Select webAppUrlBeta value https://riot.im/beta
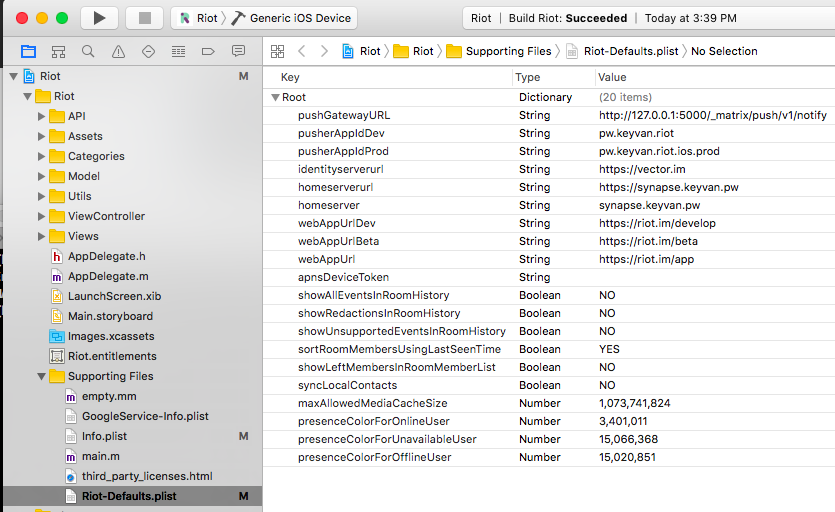 click(648, 241)
